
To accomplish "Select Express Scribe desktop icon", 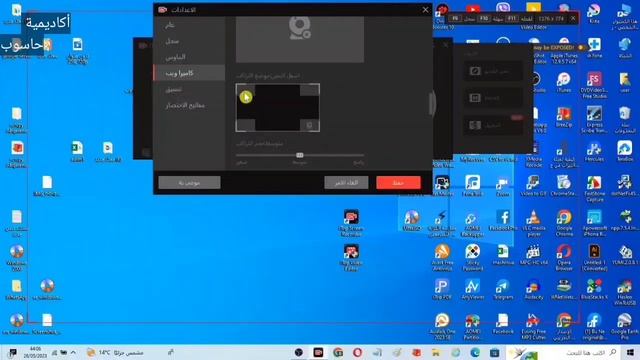I will (595, 120).
